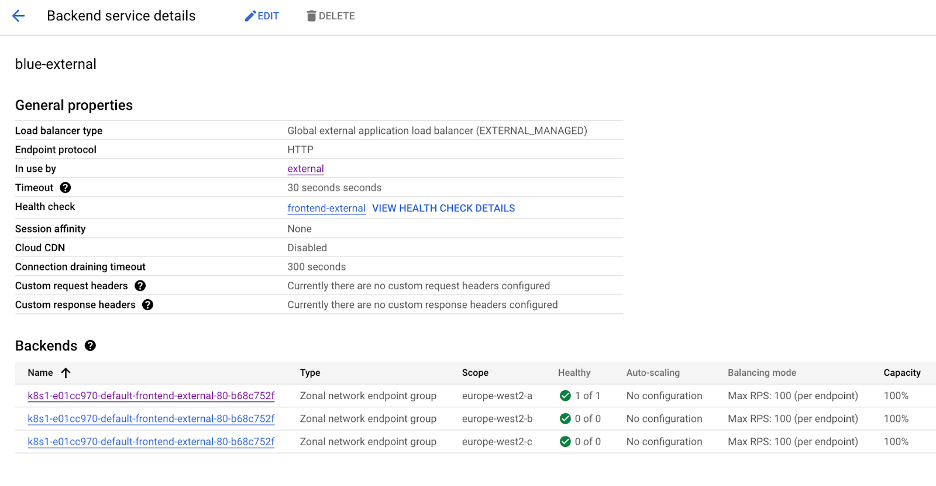Click the Delete trash button
This screenshot has width=936, height=486.
click(330, 16)
